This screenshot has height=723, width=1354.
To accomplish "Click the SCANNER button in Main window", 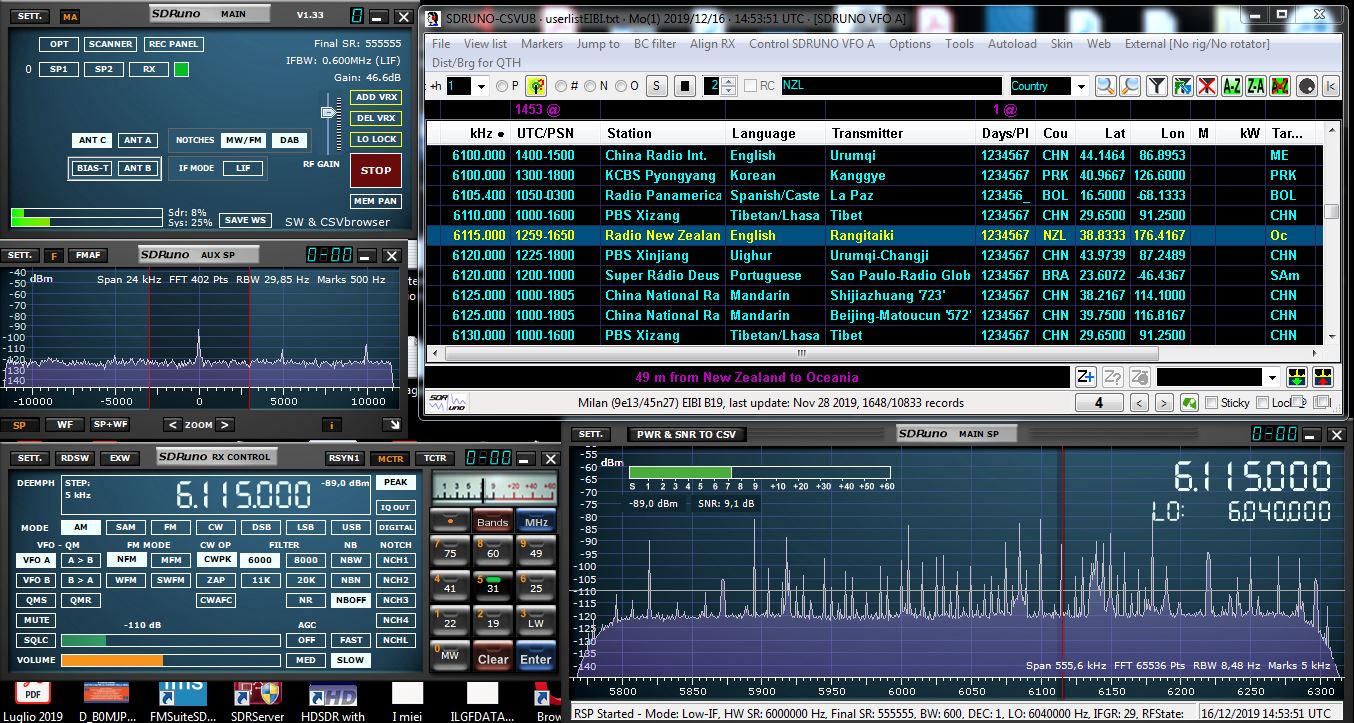I will [110, 44].
